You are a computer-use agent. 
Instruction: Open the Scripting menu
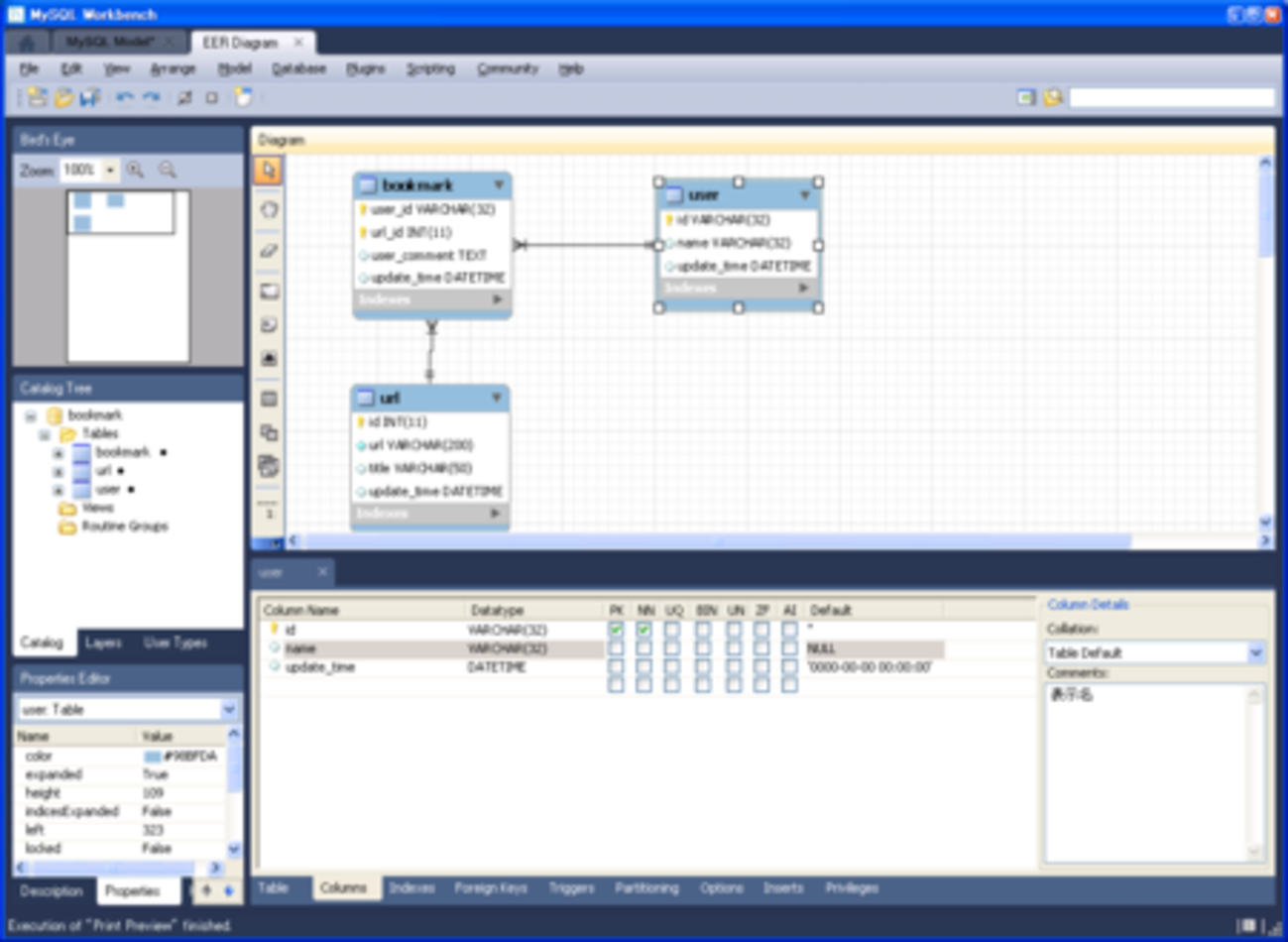(x=430, y=68)
